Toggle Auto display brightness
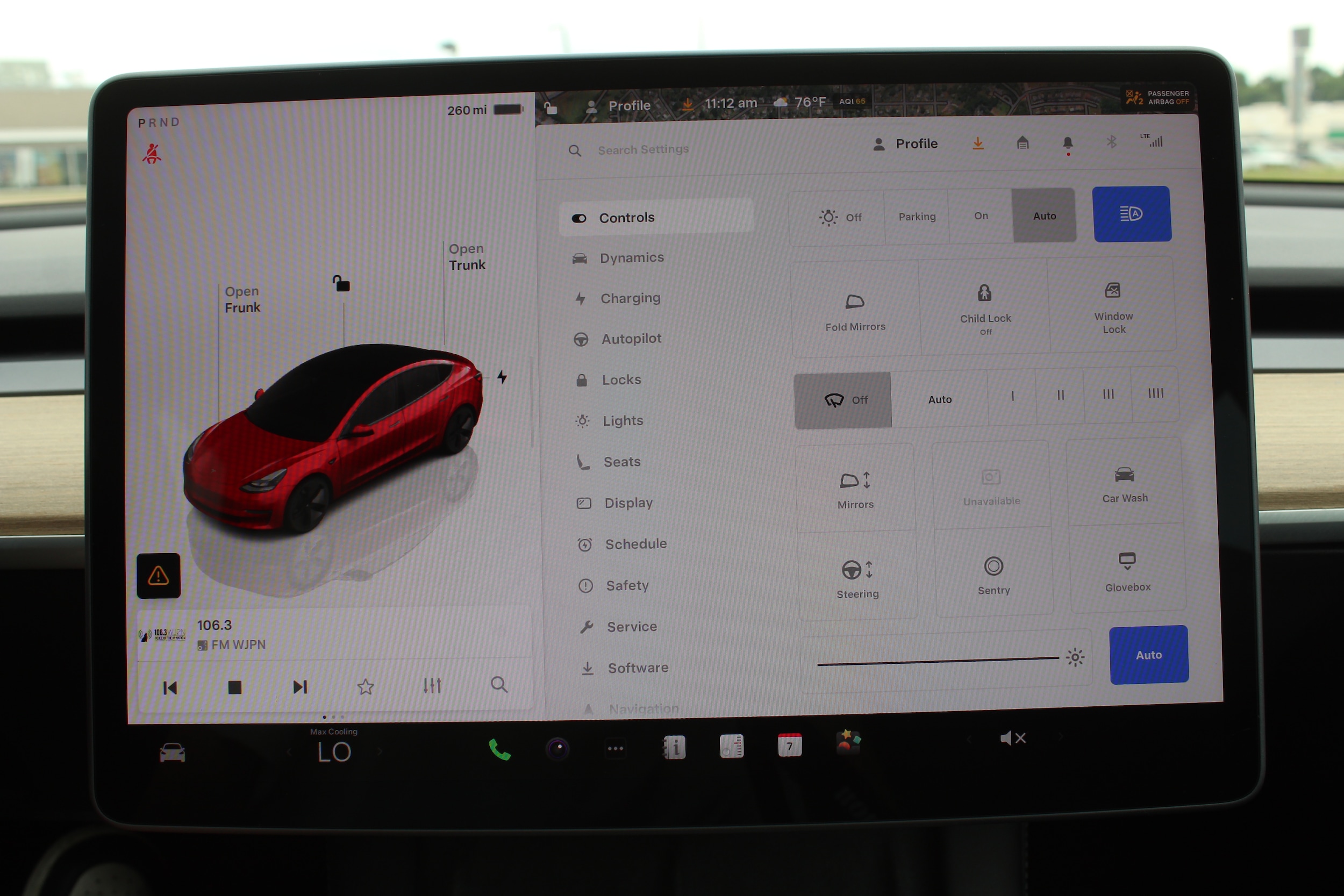This screenshot has height=896, width=1344. pyautogui.click(x=1148, y=655)
